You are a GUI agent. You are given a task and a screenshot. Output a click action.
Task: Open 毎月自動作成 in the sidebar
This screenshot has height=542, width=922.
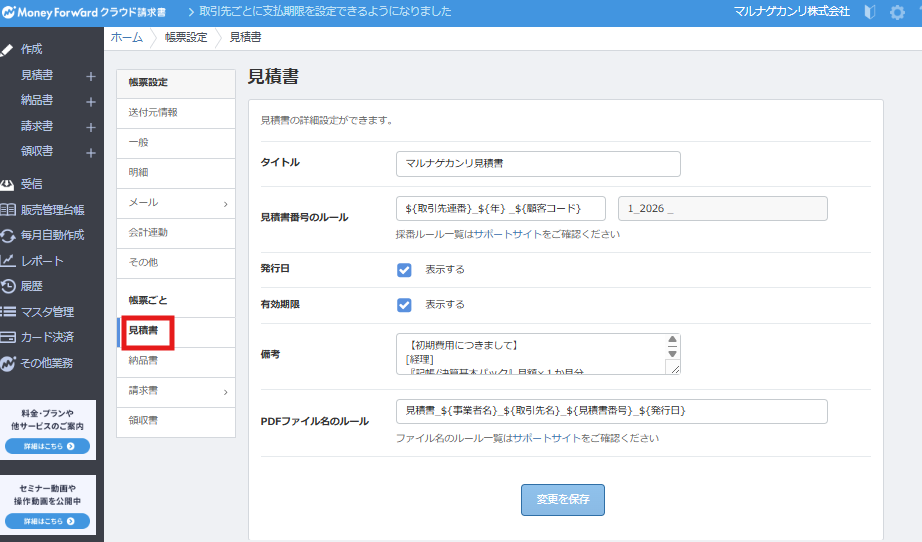[x=52, y=235]
